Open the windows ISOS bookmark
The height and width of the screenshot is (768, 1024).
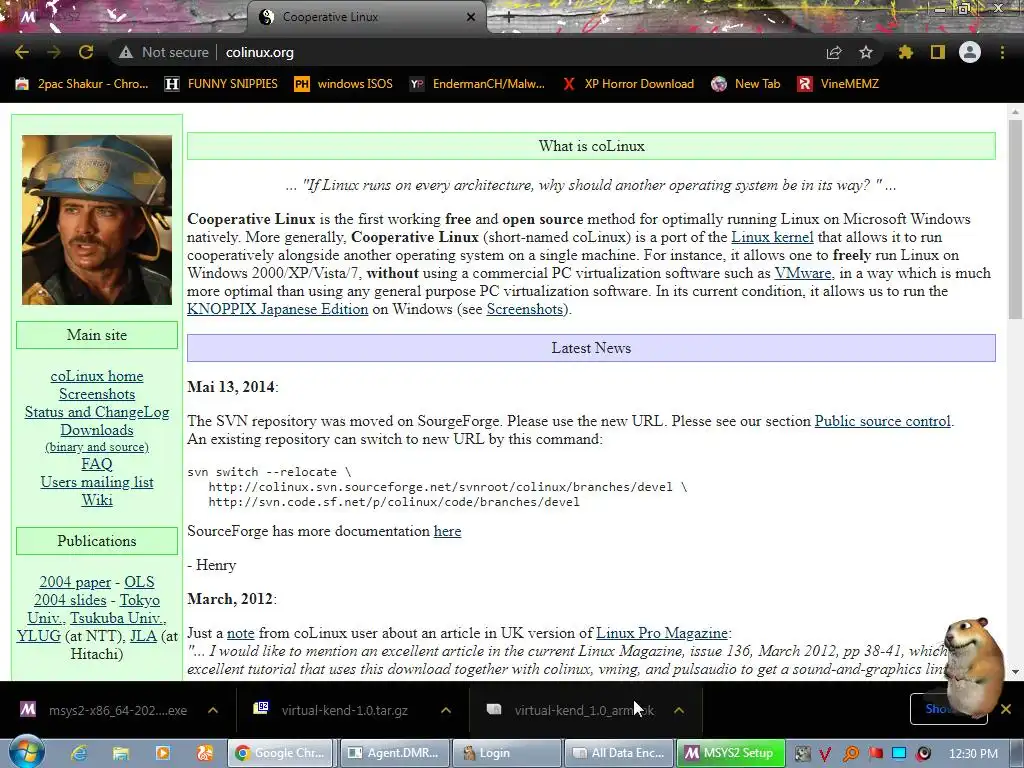344,84
